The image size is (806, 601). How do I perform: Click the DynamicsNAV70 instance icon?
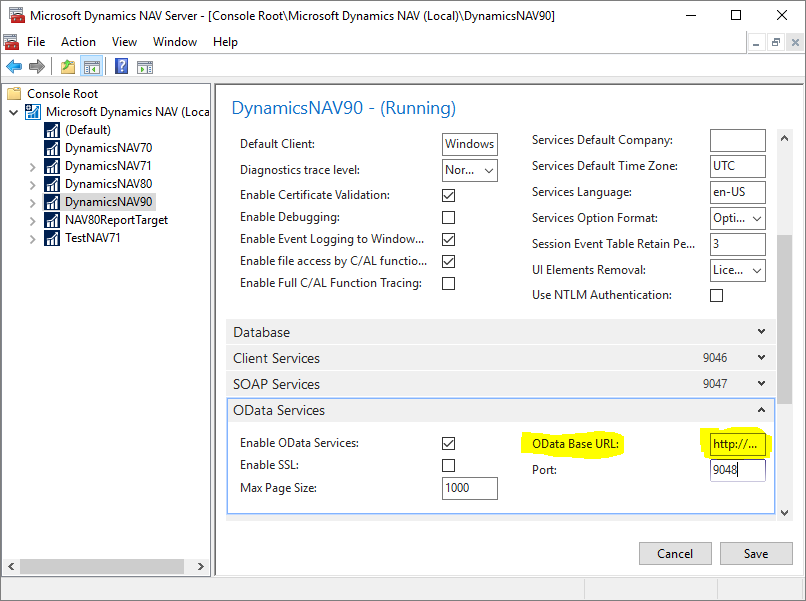click(52, 148)
